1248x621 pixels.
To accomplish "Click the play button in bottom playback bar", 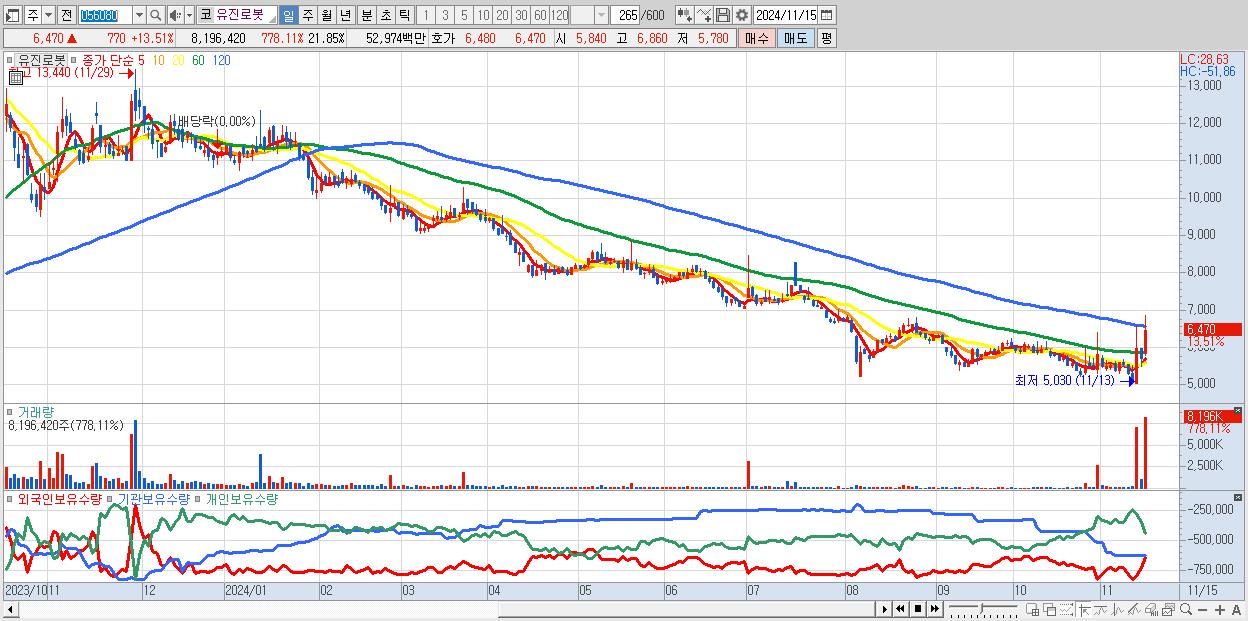I will coord(885,609).
